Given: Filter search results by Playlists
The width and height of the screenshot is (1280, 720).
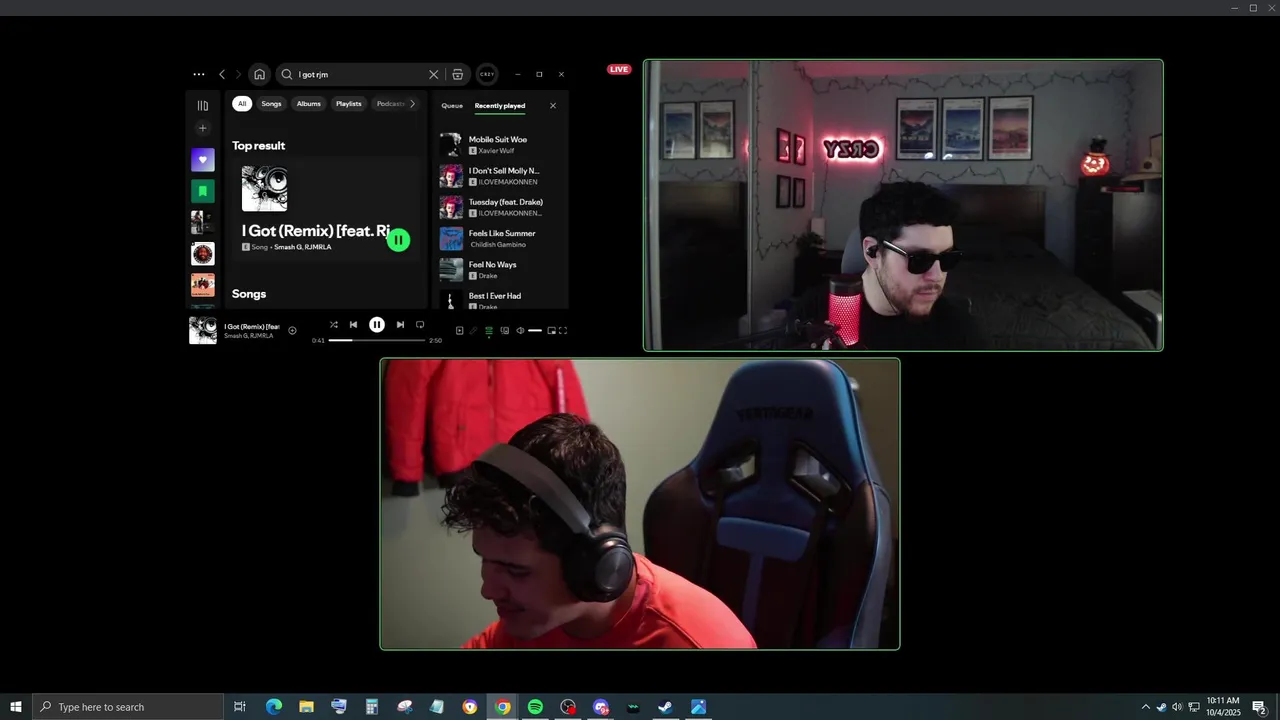Looking at the screenshot, I should pyautogui.click(x=349, y=104).
